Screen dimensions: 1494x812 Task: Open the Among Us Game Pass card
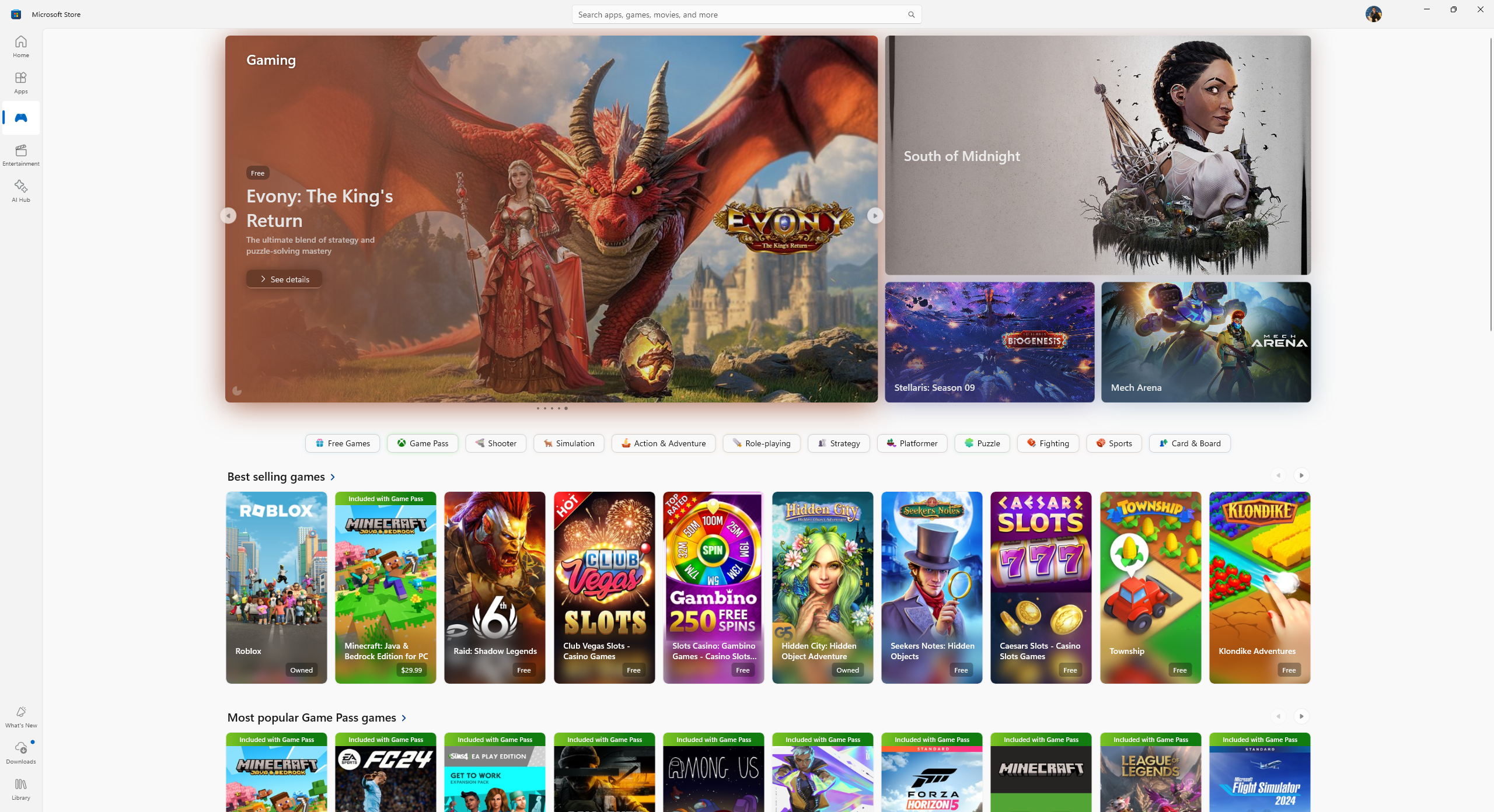[x=713, y=772]
